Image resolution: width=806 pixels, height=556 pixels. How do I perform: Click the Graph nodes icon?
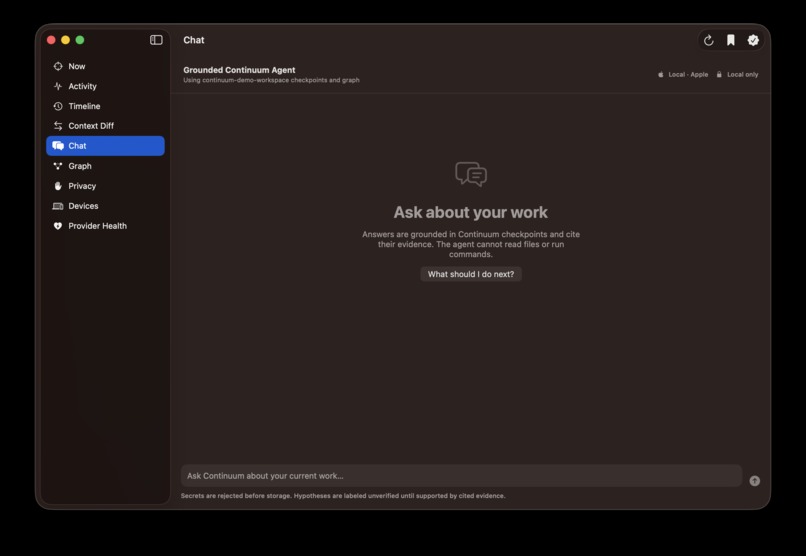pos(58,166)
